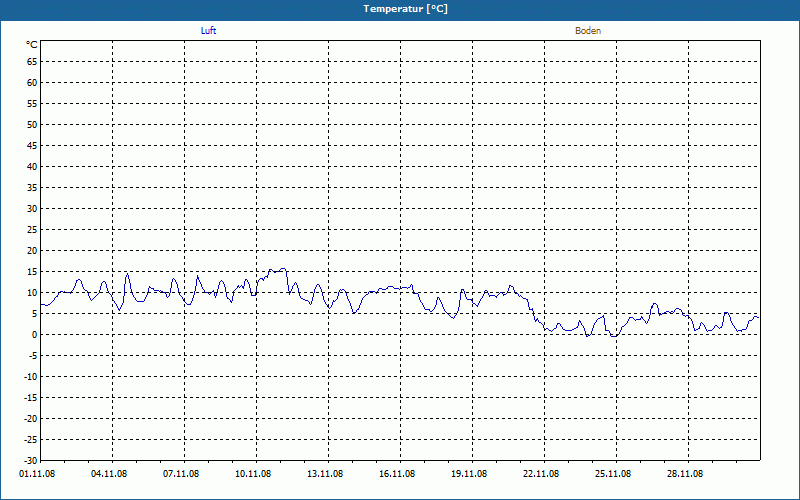This screenshot has width=800, height=500.
Task: Click the Luft legend label
Action: (x=208, y=31)
